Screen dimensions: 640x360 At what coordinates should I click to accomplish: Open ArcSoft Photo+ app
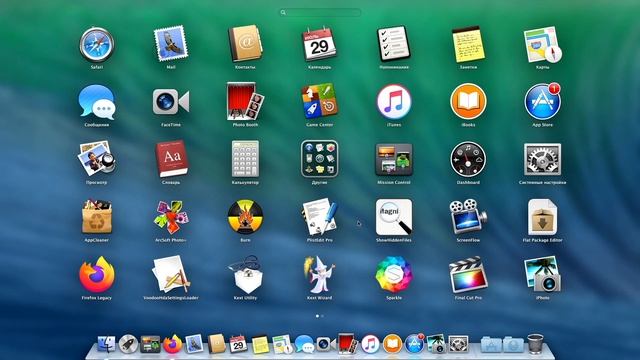pyautogui.click(x=171, y=217)
